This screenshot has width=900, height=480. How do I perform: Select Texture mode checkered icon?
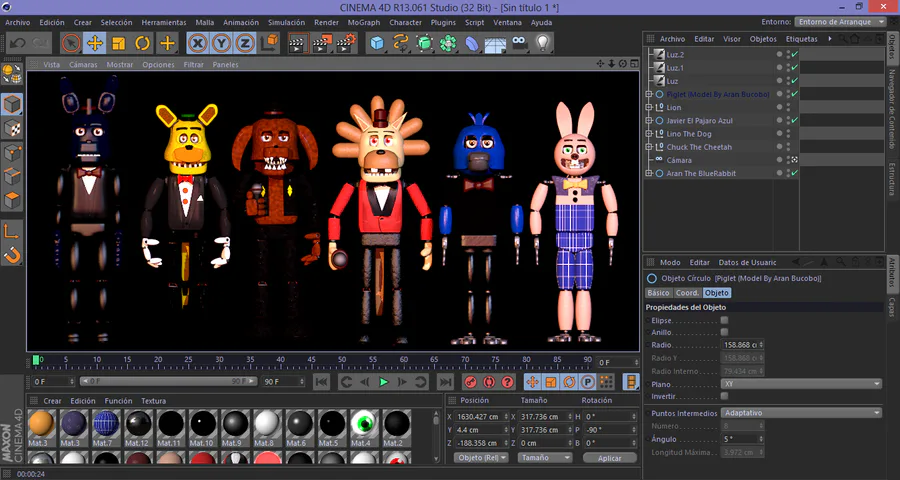click(x=12, y=129)
